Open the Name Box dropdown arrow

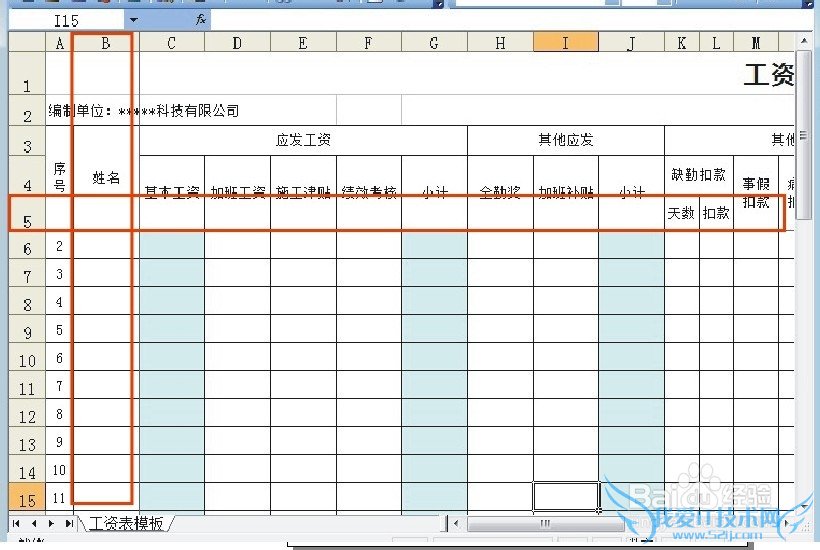pyautogui.click(x=133, y=20)
